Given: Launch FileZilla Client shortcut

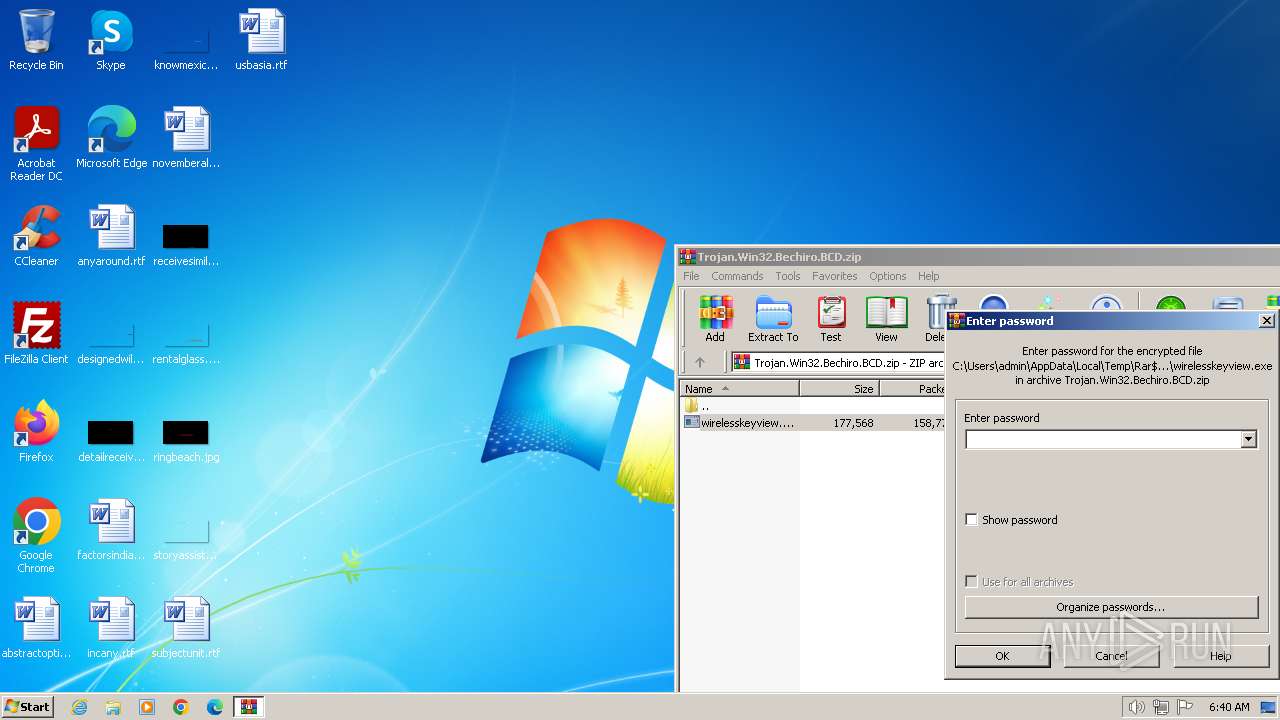Looking at the screenshot, I should [36, 333].
